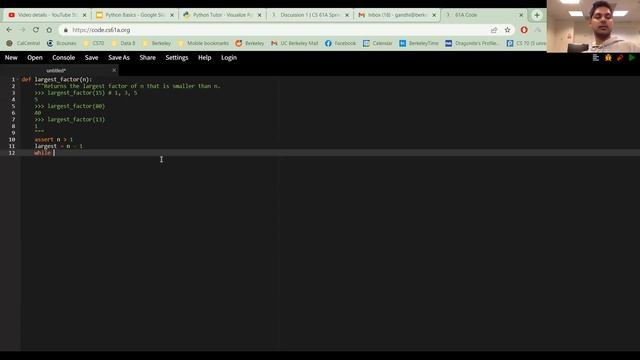The image size is (640, 360).
Task: Open the Console from the menu bar
Action: point(63,58)
